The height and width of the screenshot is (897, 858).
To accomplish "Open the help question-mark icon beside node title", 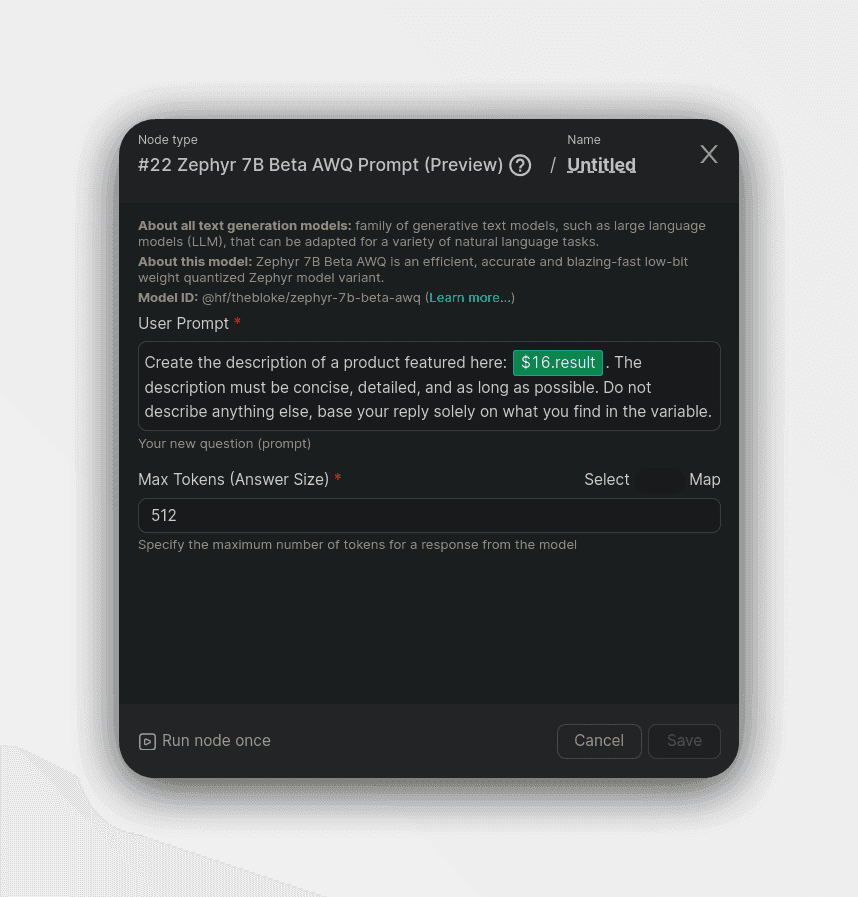I will coord(520,165).
